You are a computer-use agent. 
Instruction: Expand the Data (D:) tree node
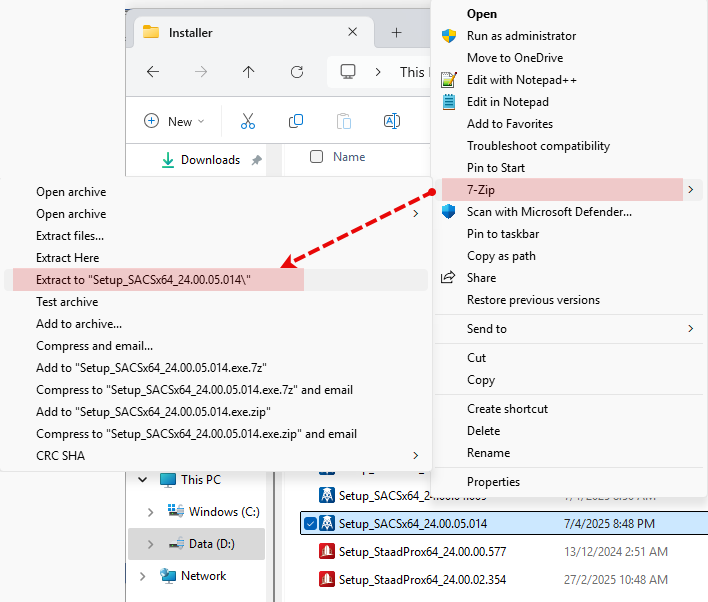coord(150,544)
